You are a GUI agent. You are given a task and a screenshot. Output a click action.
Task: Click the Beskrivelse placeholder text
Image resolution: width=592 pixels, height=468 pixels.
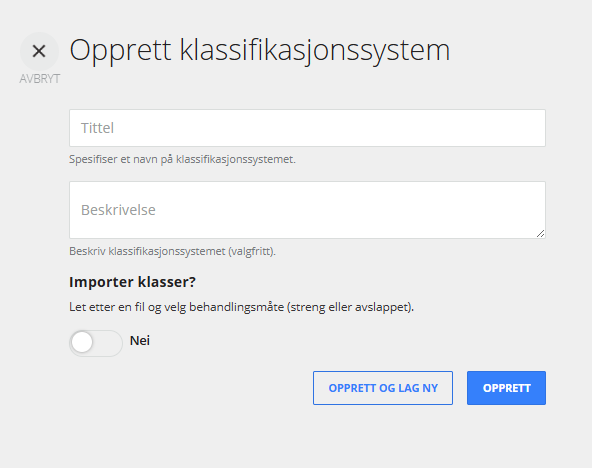coord(118,210)
